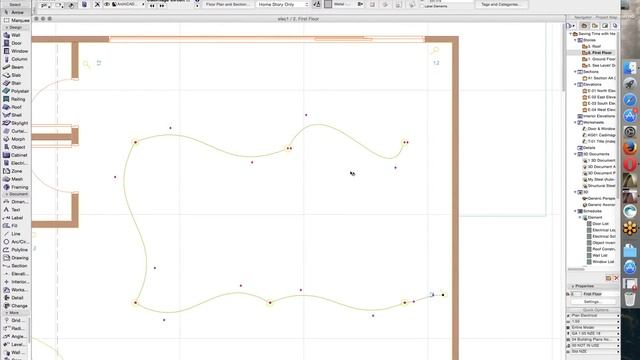Select the Window tool
The height and width of the screenshot is (360, 640).
tap(16, 51)
